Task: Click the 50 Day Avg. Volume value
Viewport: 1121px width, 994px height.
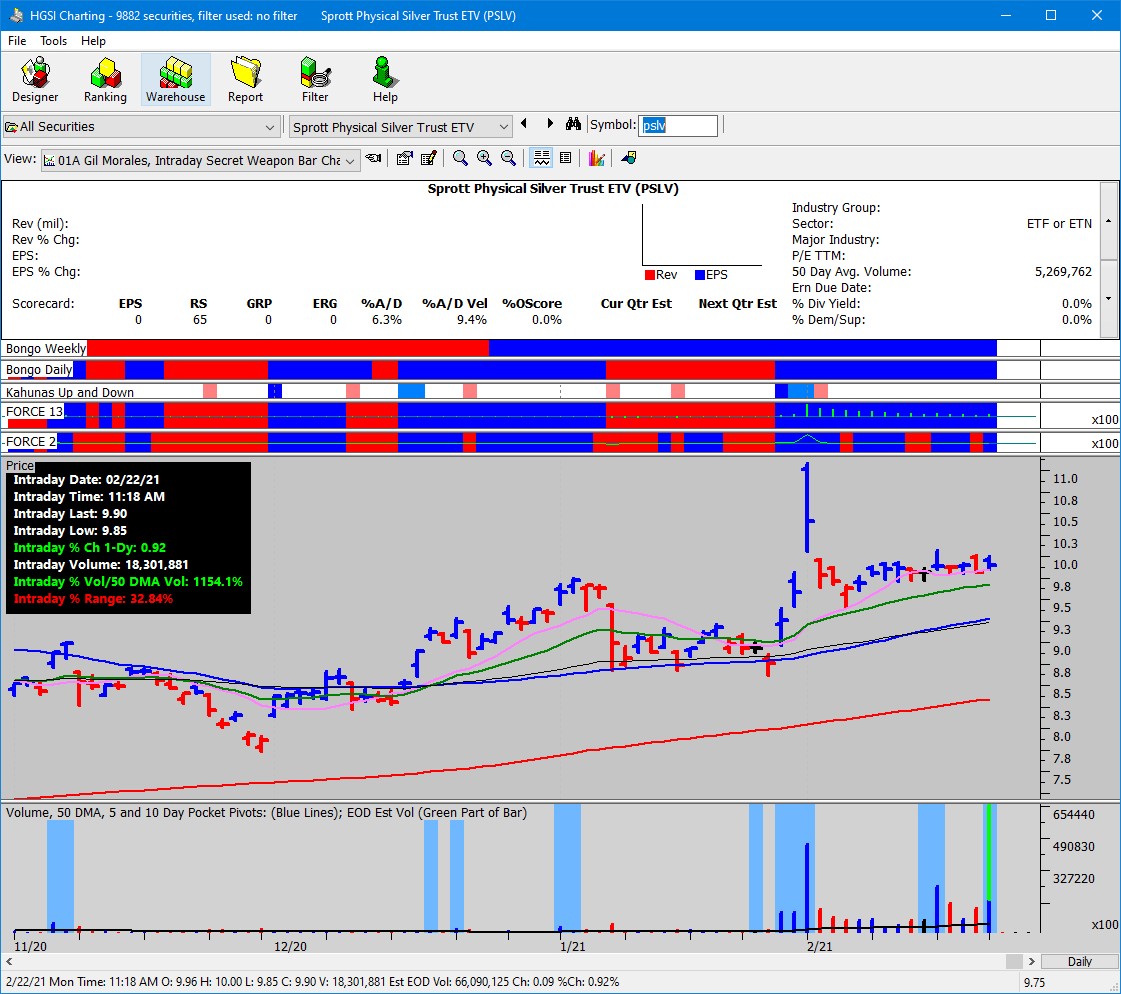Action: [1063, 272]
